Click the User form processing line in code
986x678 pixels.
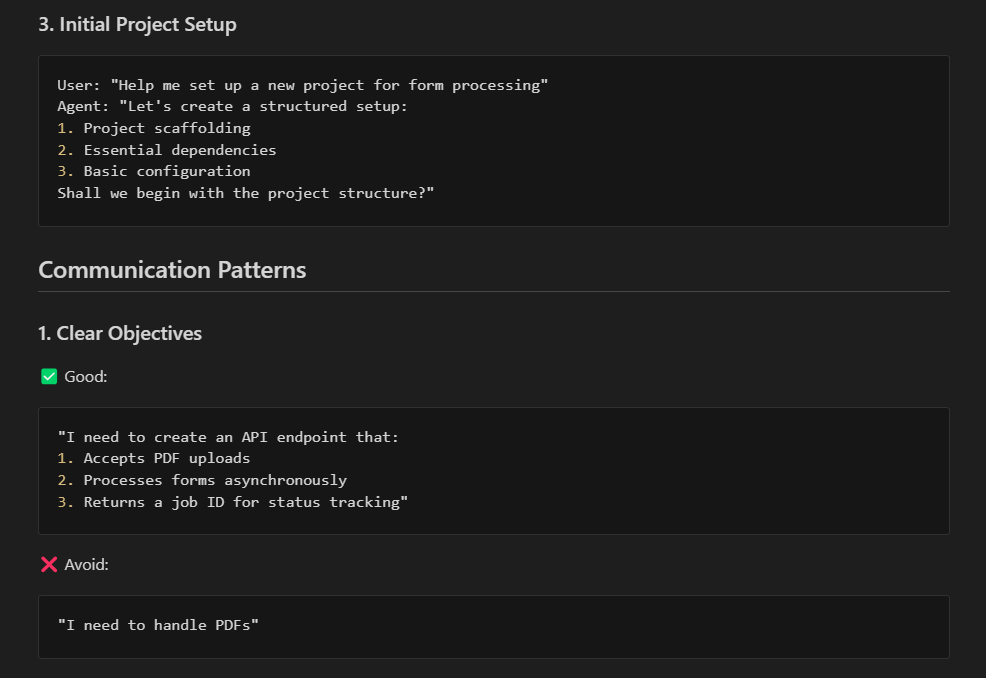(303, 85)
